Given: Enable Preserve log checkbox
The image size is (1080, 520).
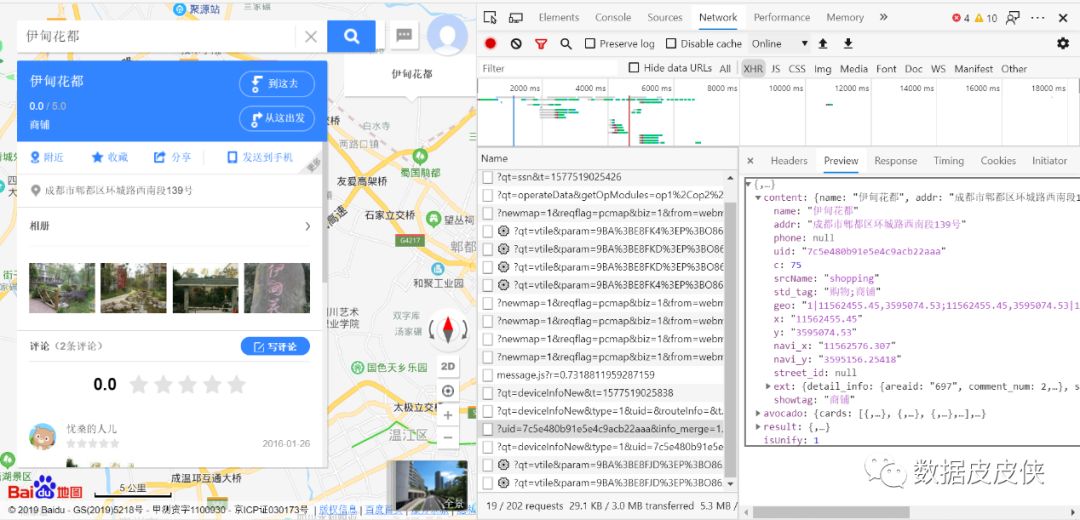Looking at the screenshot, I should coord(590,43).
